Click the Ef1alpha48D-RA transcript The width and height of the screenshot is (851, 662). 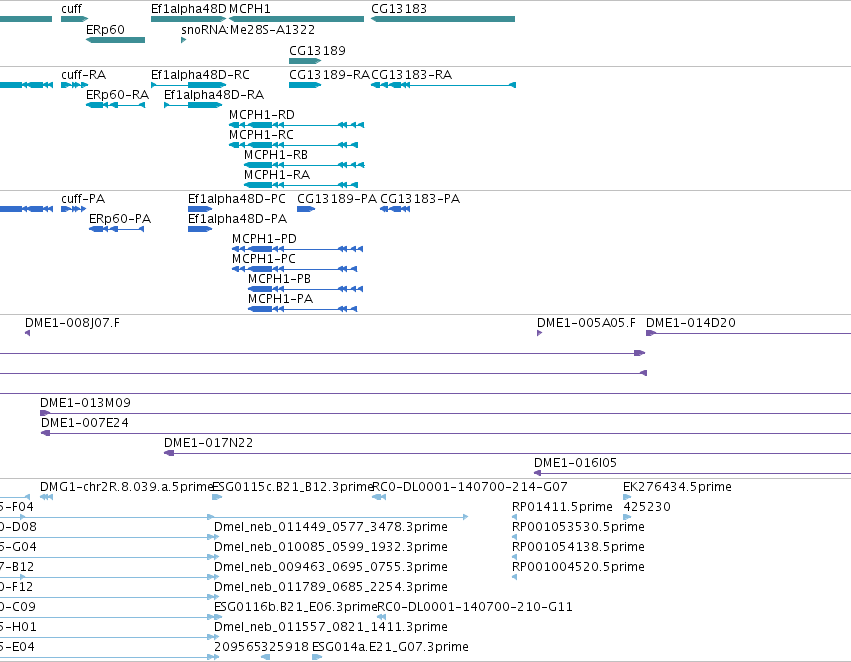coord(193,105)
